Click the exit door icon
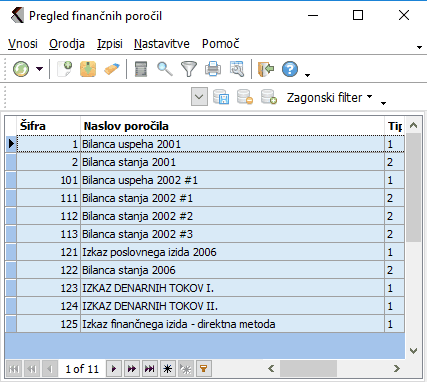Screen dimensions: 427x382 point(266,69)
